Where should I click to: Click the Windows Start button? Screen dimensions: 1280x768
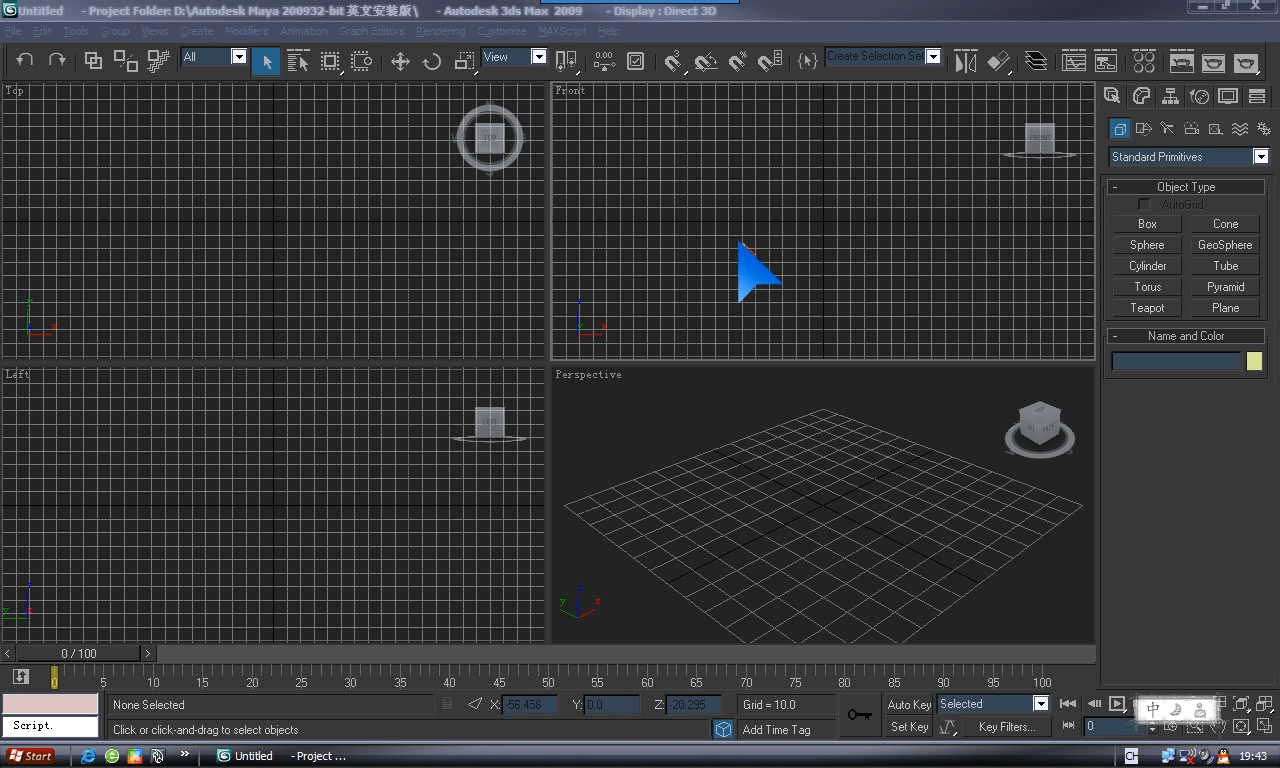coord(31,756)
